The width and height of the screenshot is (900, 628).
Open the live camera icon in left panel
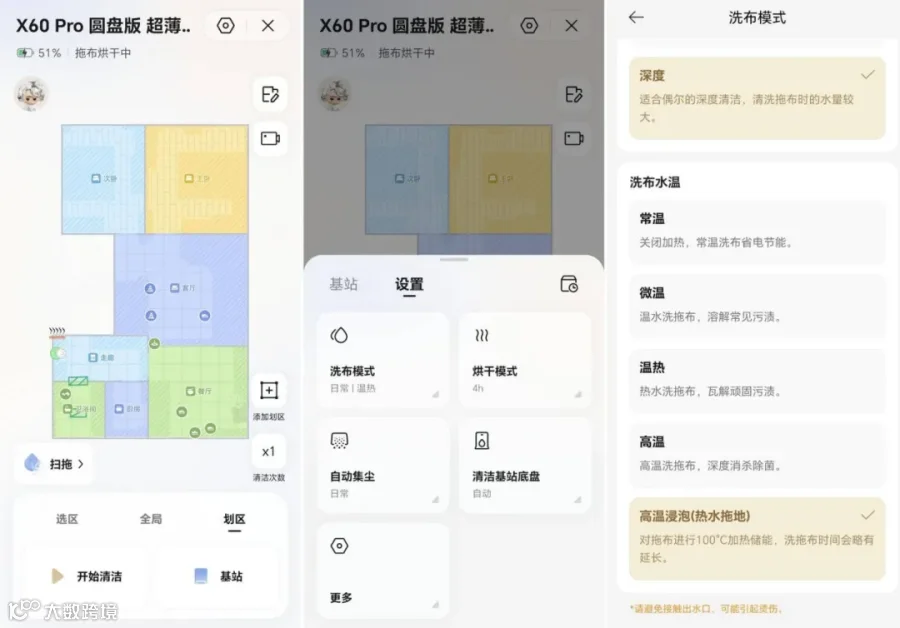[x=270, y=138]
